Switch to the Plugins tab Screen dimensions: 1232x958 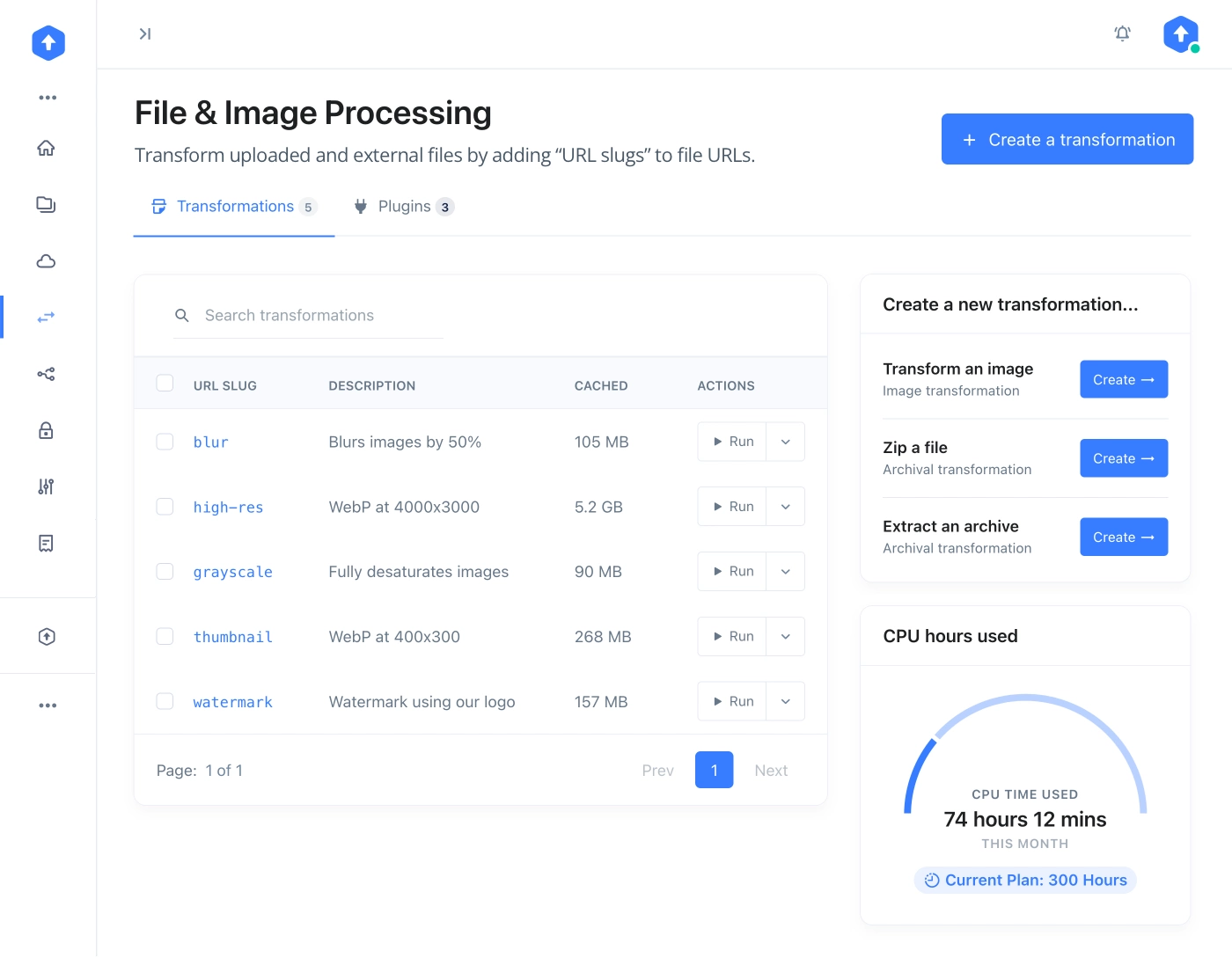coord(404,207)
